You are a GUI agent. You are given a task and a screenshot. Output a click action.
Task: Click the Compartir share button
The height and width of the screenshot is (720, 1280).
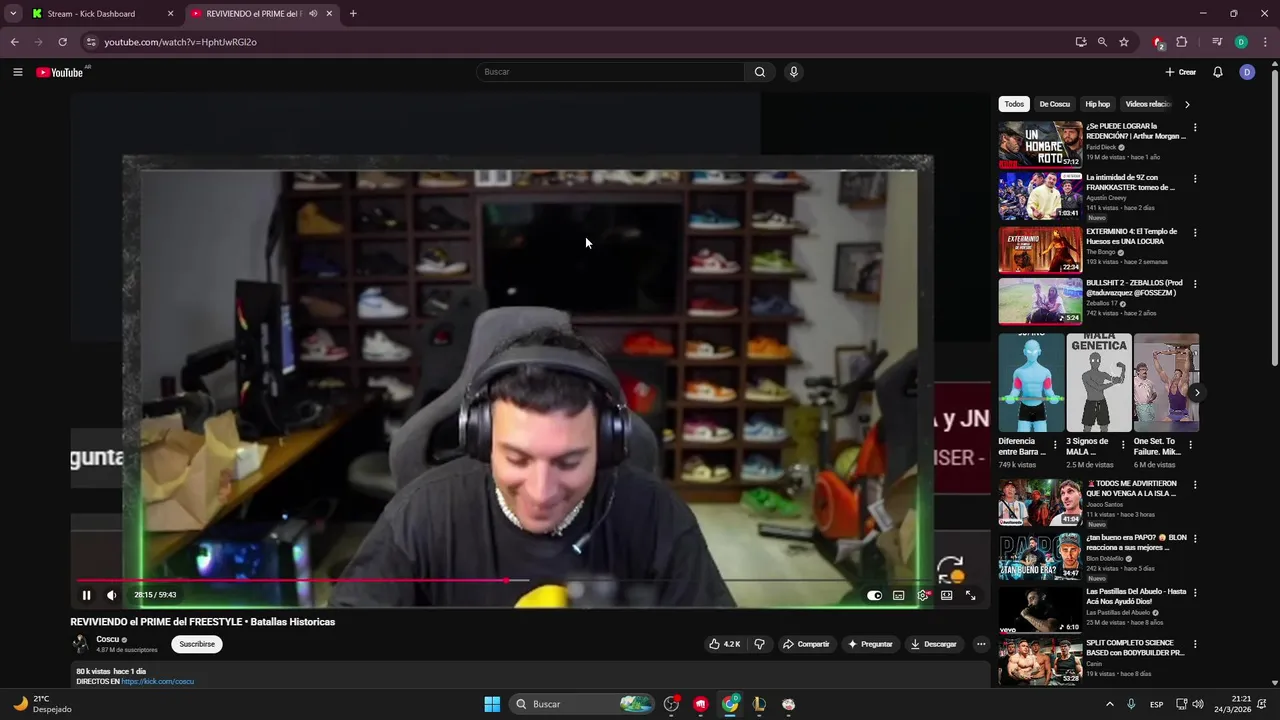click(806, 644)
